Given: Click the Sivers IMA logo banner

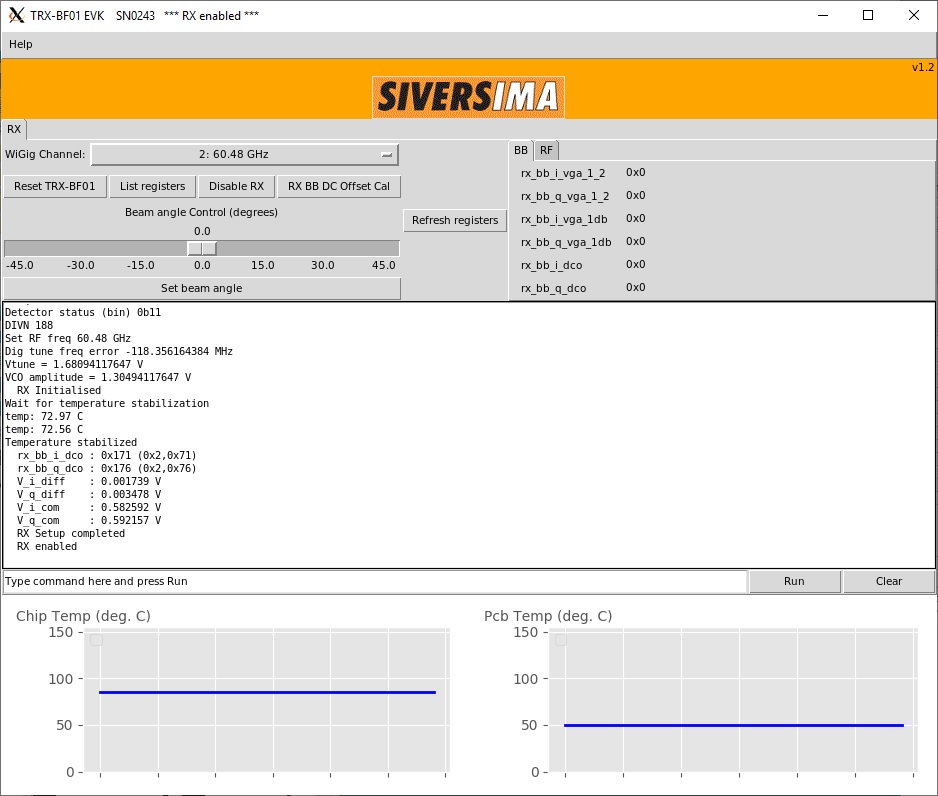Looking at the screenshot, I should point(468,98).
